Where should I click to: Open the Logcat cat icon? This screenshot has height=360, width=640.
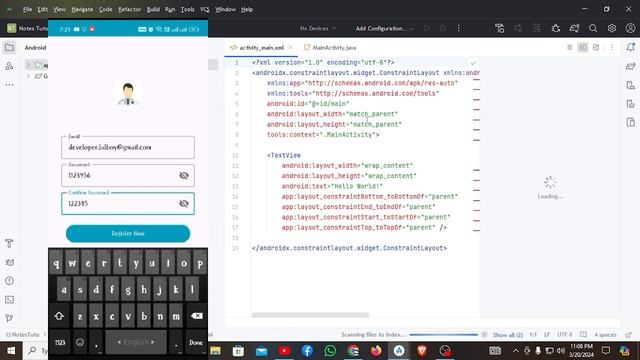(9, 262)
